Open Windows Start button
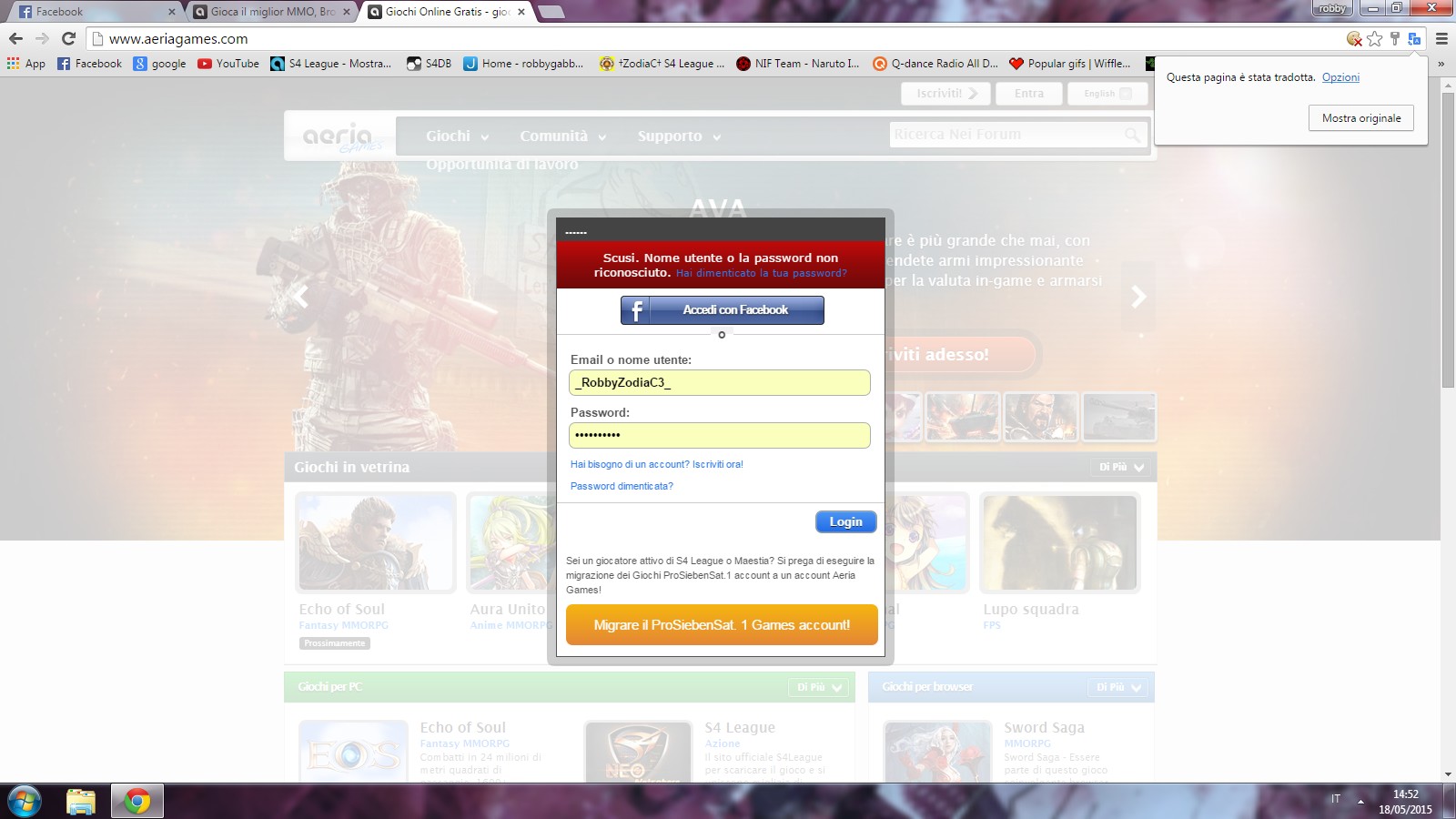 (x=24, y=802)
